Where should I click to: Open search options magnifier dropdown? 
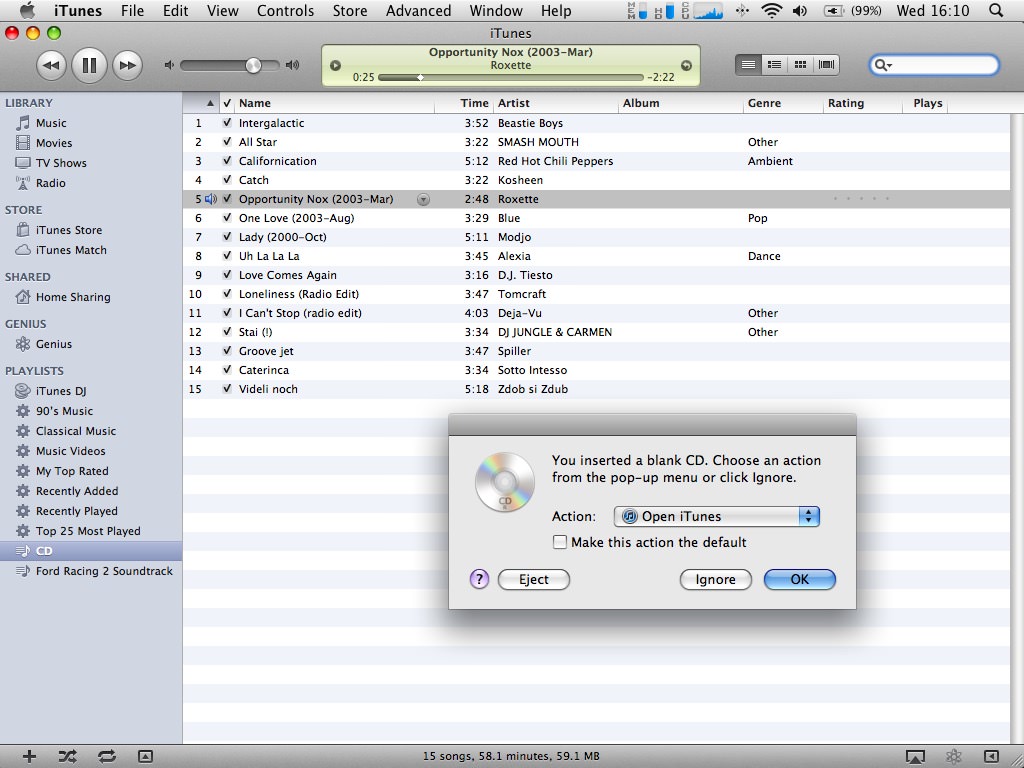pyautogui.click(x=883, y=65)
